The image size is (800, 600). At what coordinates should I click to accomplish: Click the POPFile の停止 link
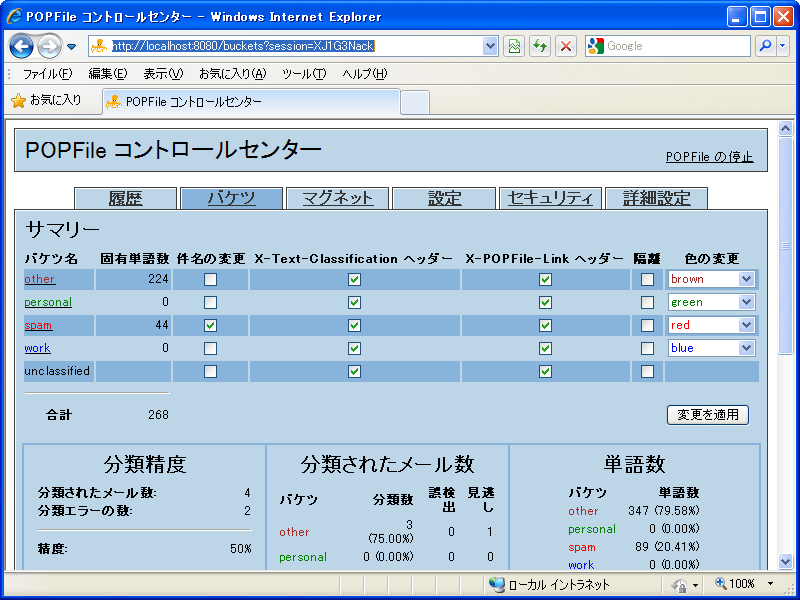tap(710, 157)
